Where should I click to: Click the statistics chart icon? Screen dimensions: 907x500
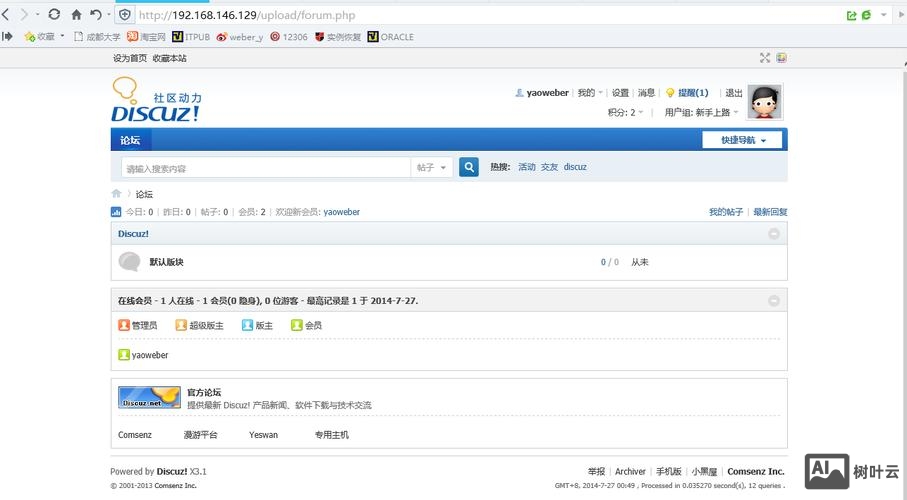116,212
